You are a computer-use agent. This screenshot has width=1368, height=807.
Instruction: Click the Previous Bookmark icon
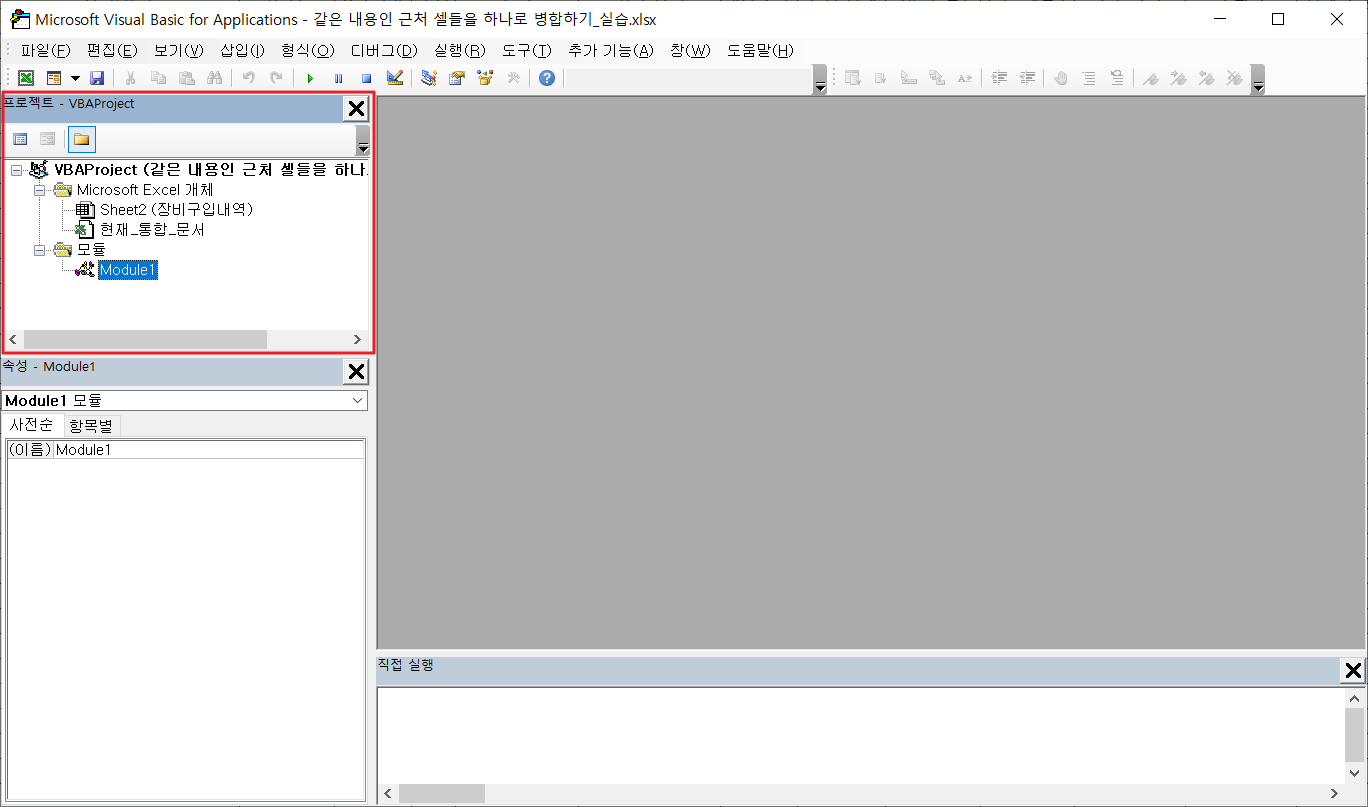[1207, 78]
